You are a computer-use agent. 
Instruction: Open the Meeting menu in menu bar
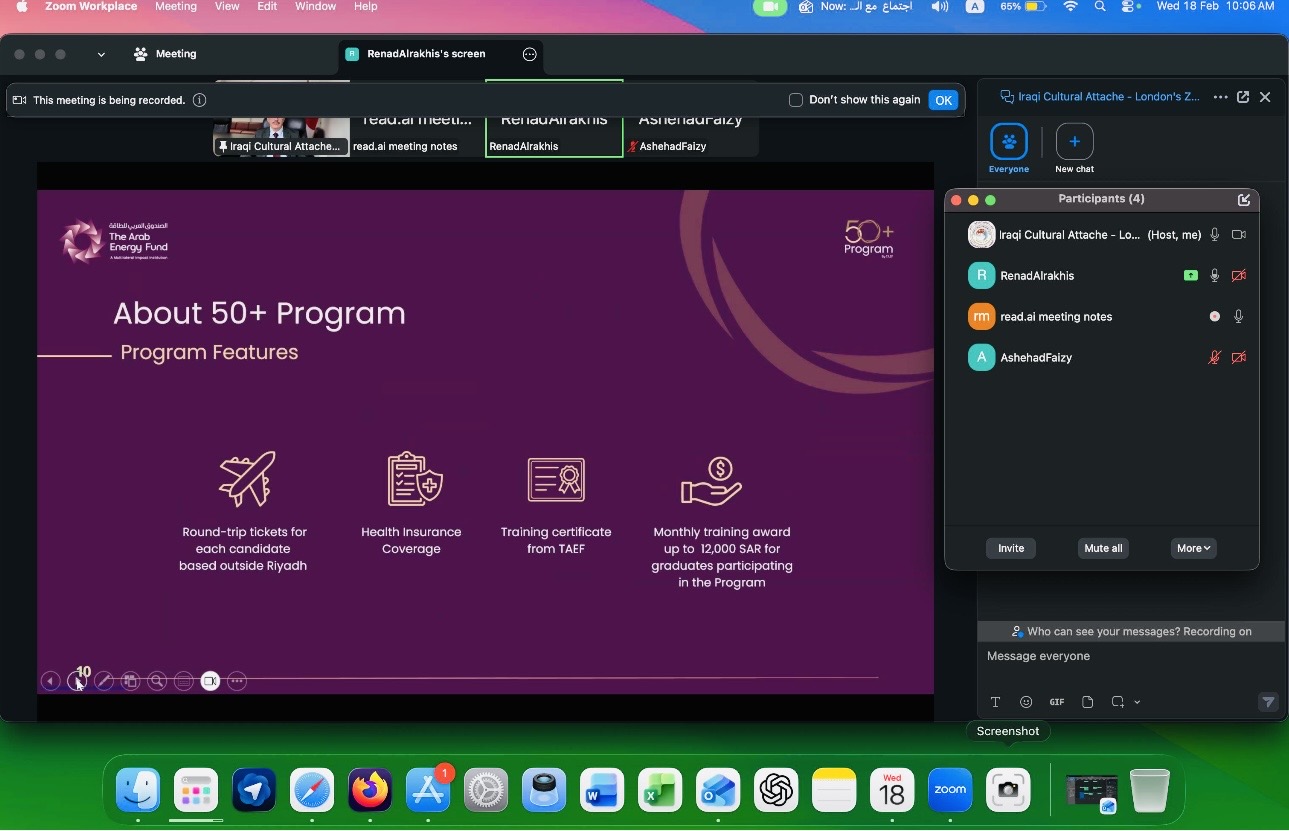point(176,7)
